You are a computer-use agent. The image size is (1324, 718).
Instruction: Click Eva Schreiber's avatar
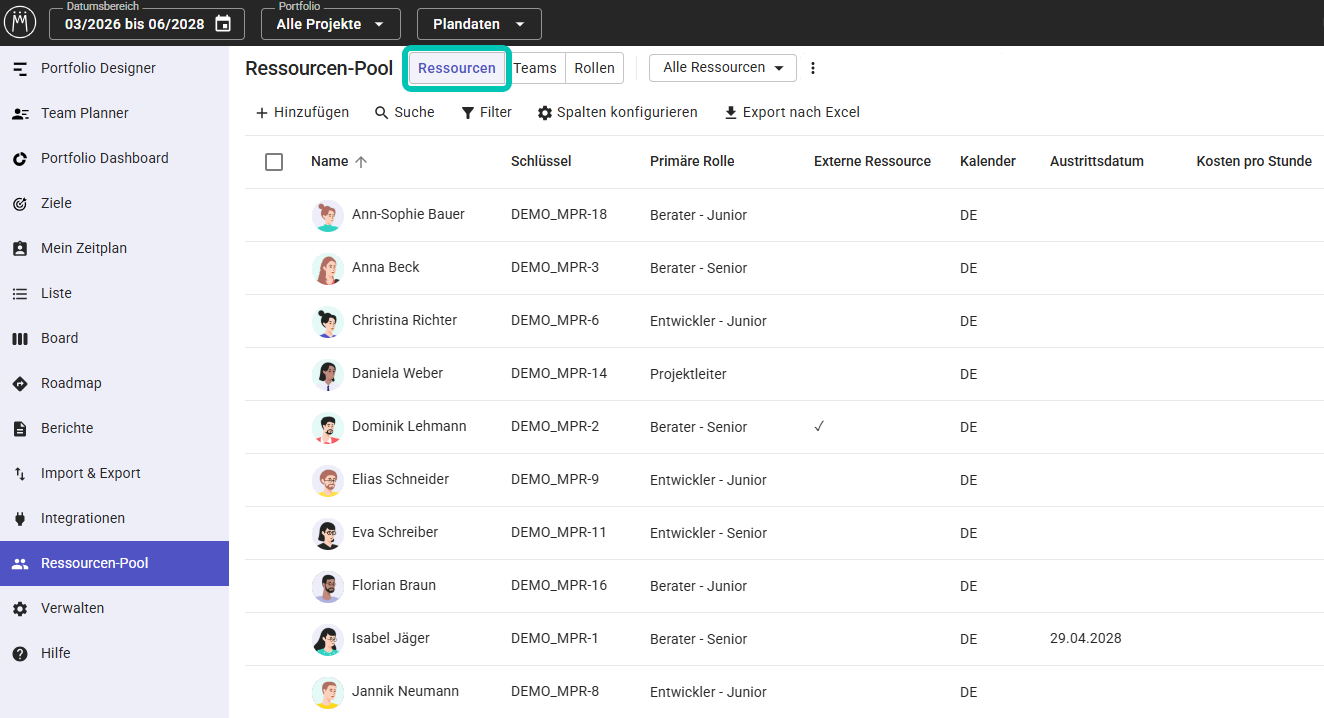click(328, 533)
